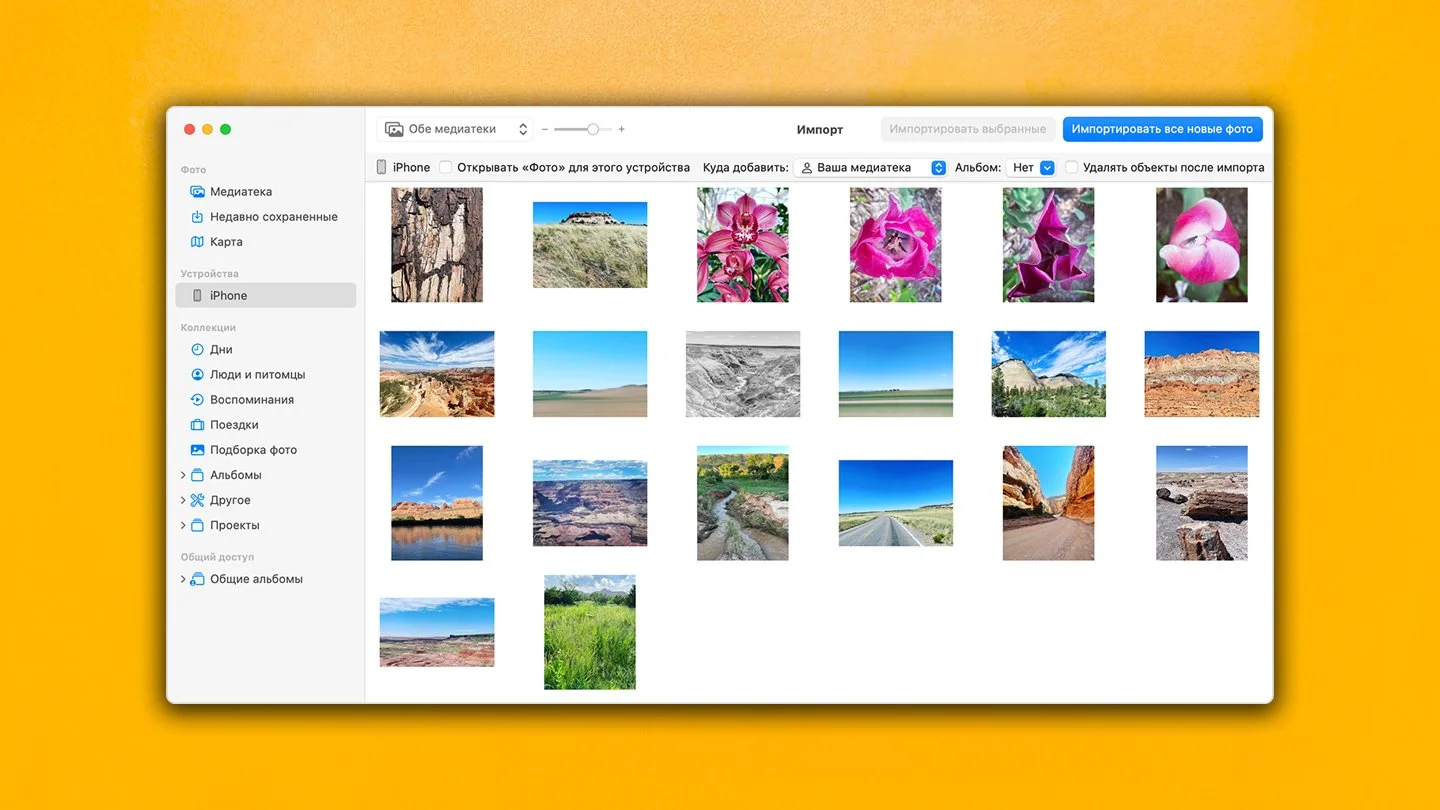This screenshot has width=1440, height=810.
Task: Open the Обе медиатеки library selector
Action: click(x=455, y=129)
